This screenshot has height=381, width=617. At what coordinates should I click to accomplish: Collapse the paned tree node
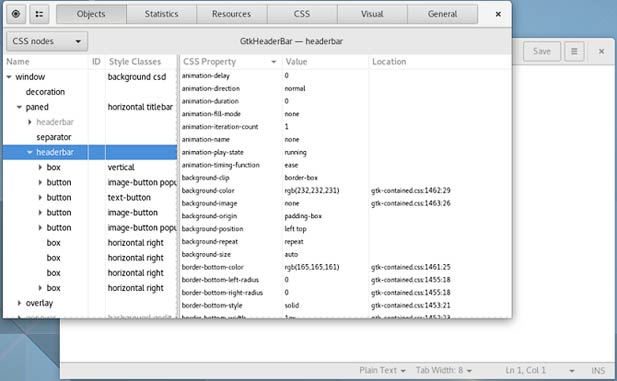point(19,107)
